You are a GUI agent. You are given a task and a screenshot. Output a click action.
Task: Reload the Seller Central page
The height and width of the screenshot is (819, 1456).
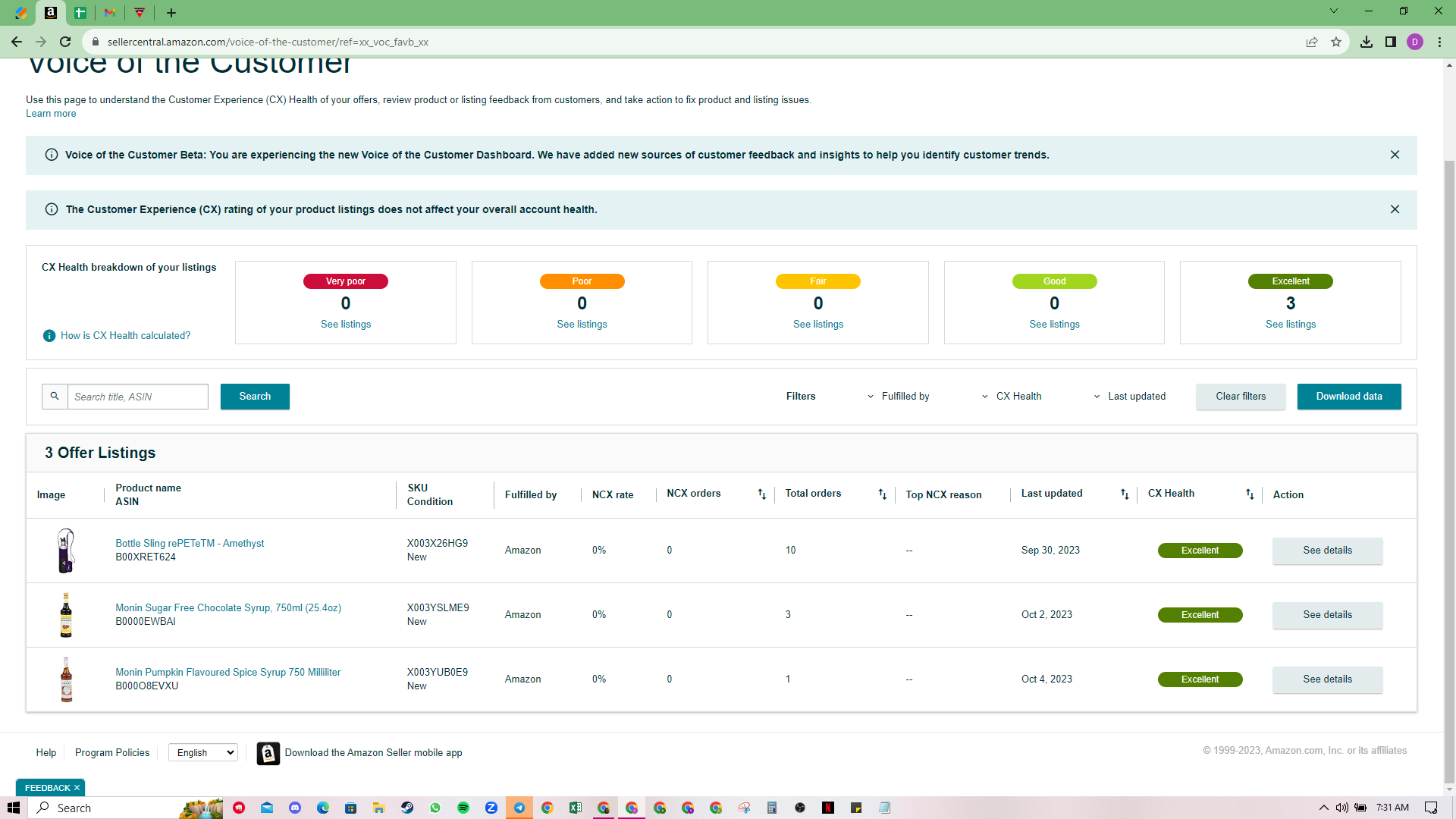click(65, 42)
